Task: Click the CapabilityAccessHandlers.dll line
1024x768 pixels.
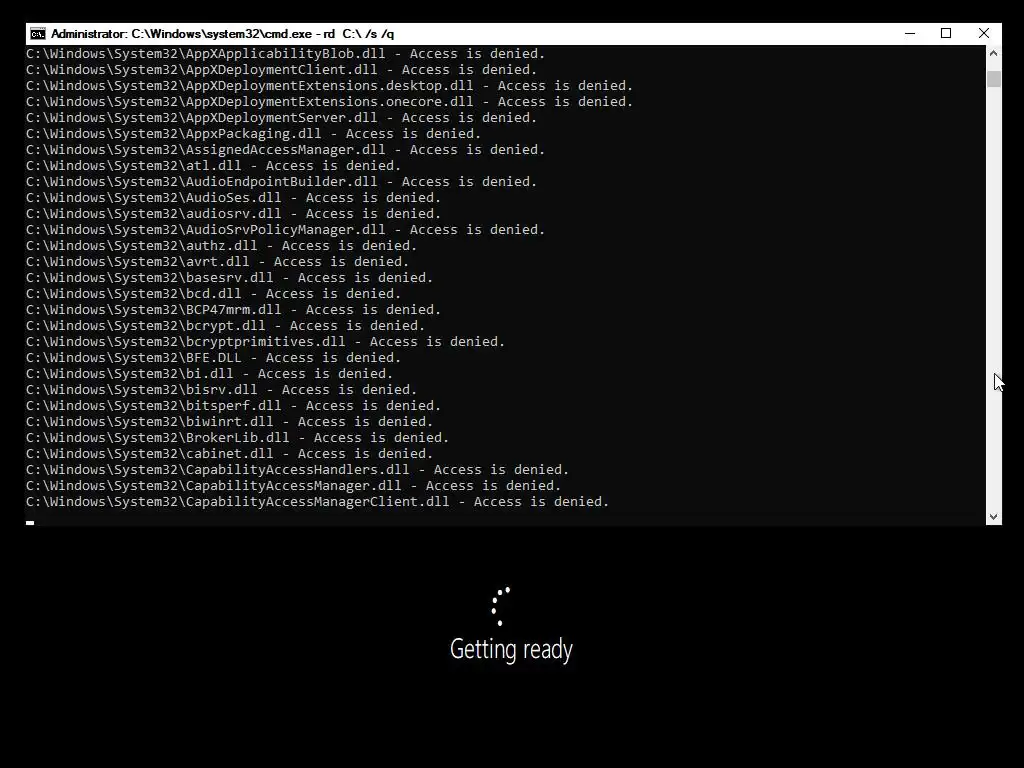Action: [x=298, y=470]
